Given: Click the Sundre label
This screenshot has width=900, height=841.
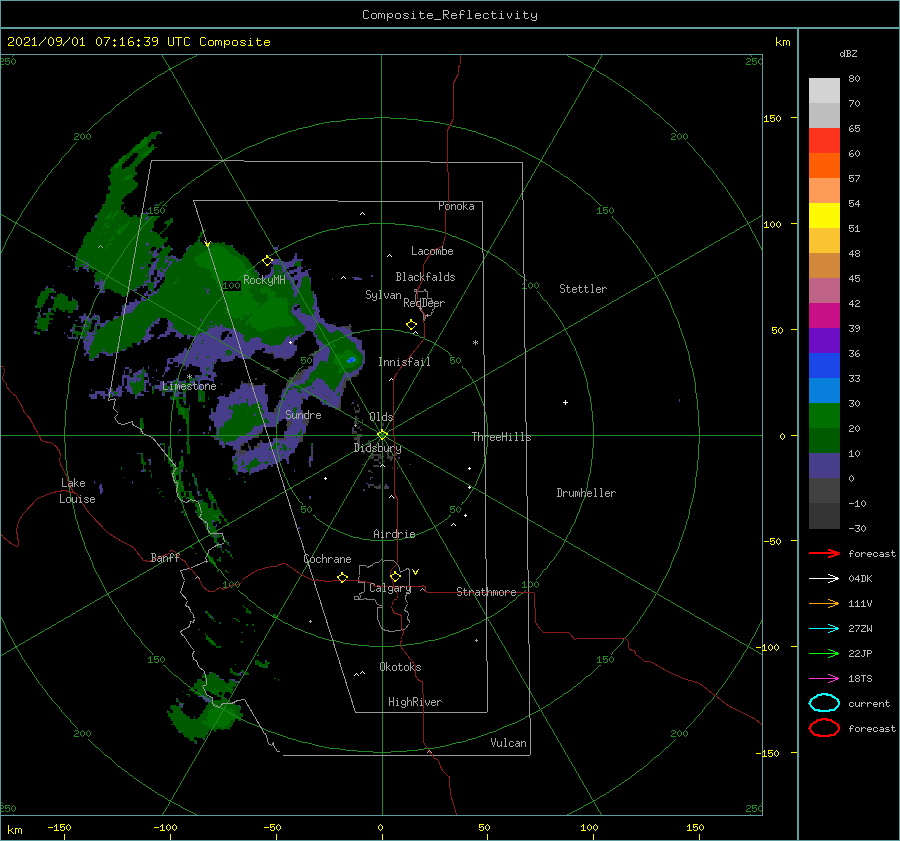Looking at the screenshot, I should [x=303, y=414].
